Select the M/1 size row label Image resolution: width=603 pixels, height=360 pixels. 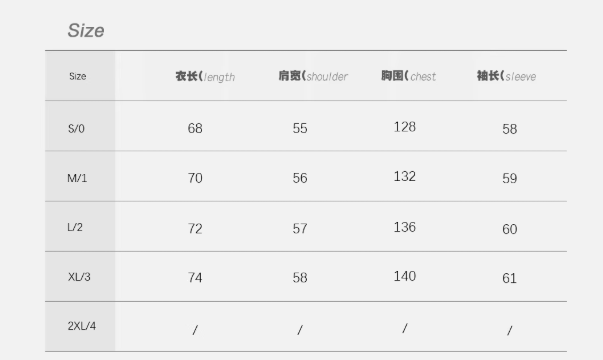(x=77, y=178)
